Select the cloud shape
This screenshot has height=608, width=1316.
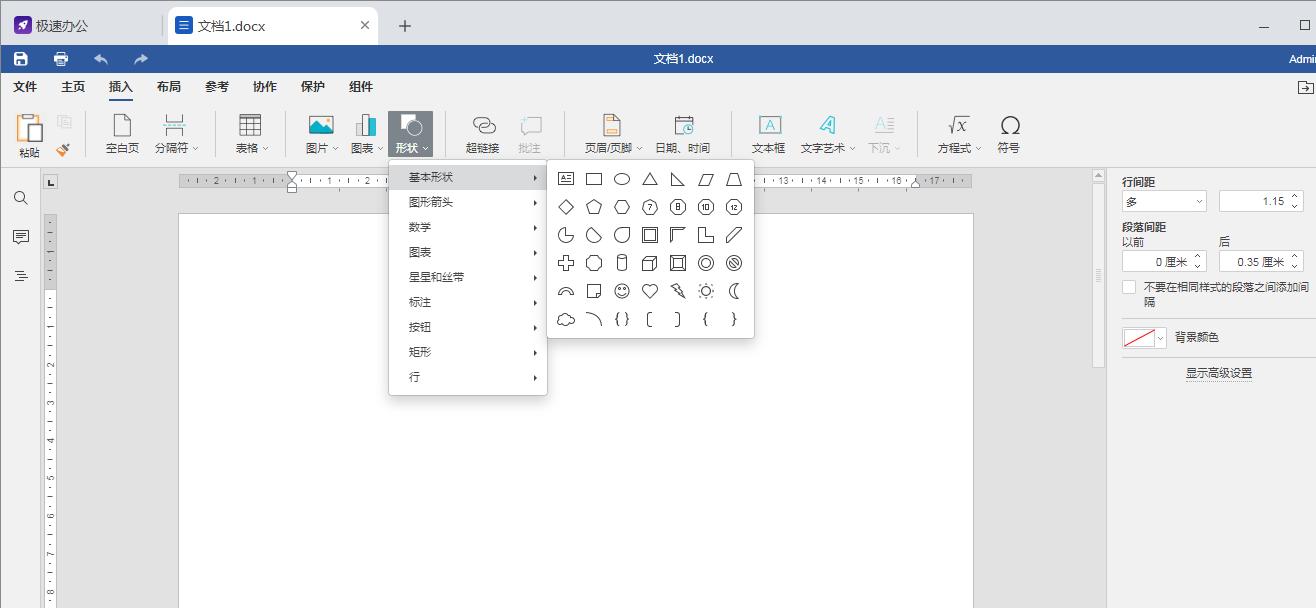click(x=566, y=319)
